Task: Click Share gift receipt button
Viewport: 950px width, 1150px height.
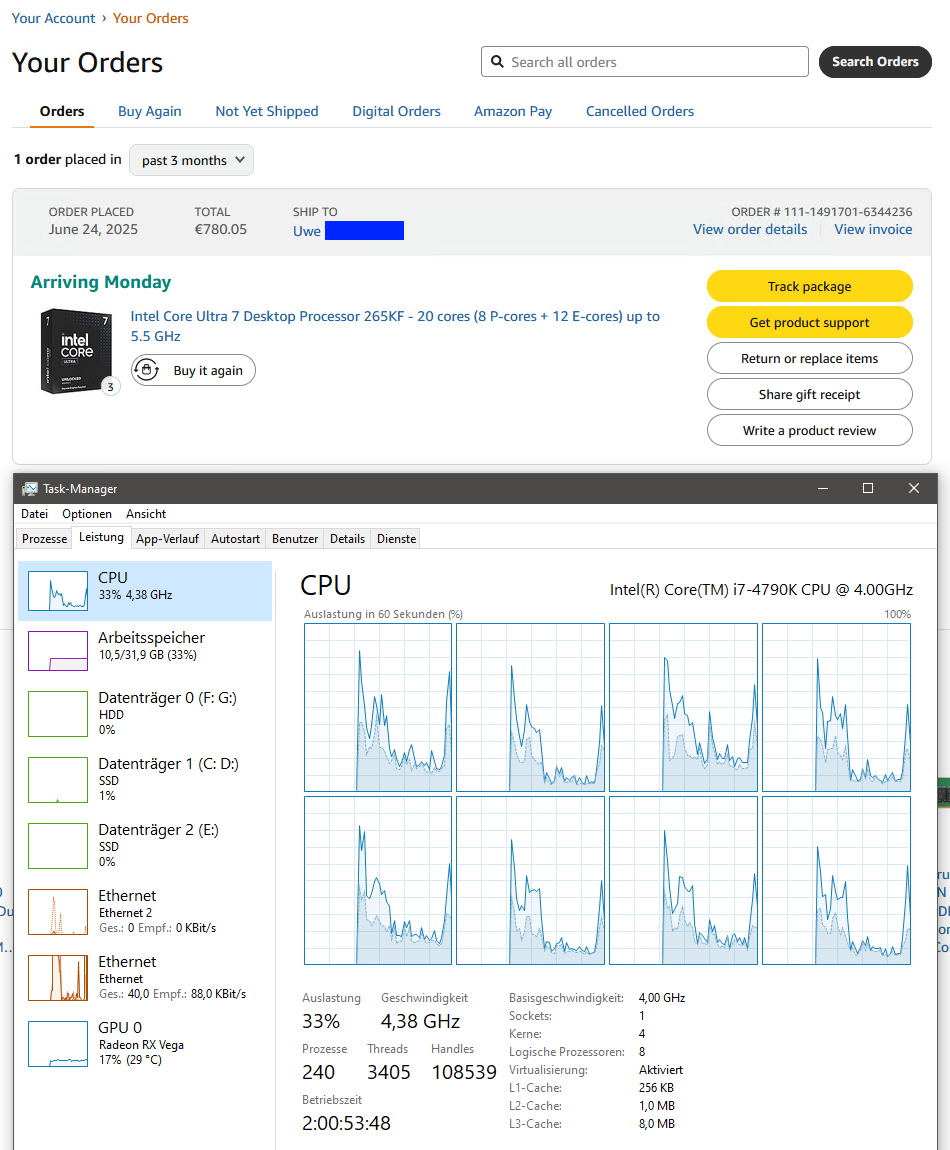Action: point(810,394)
